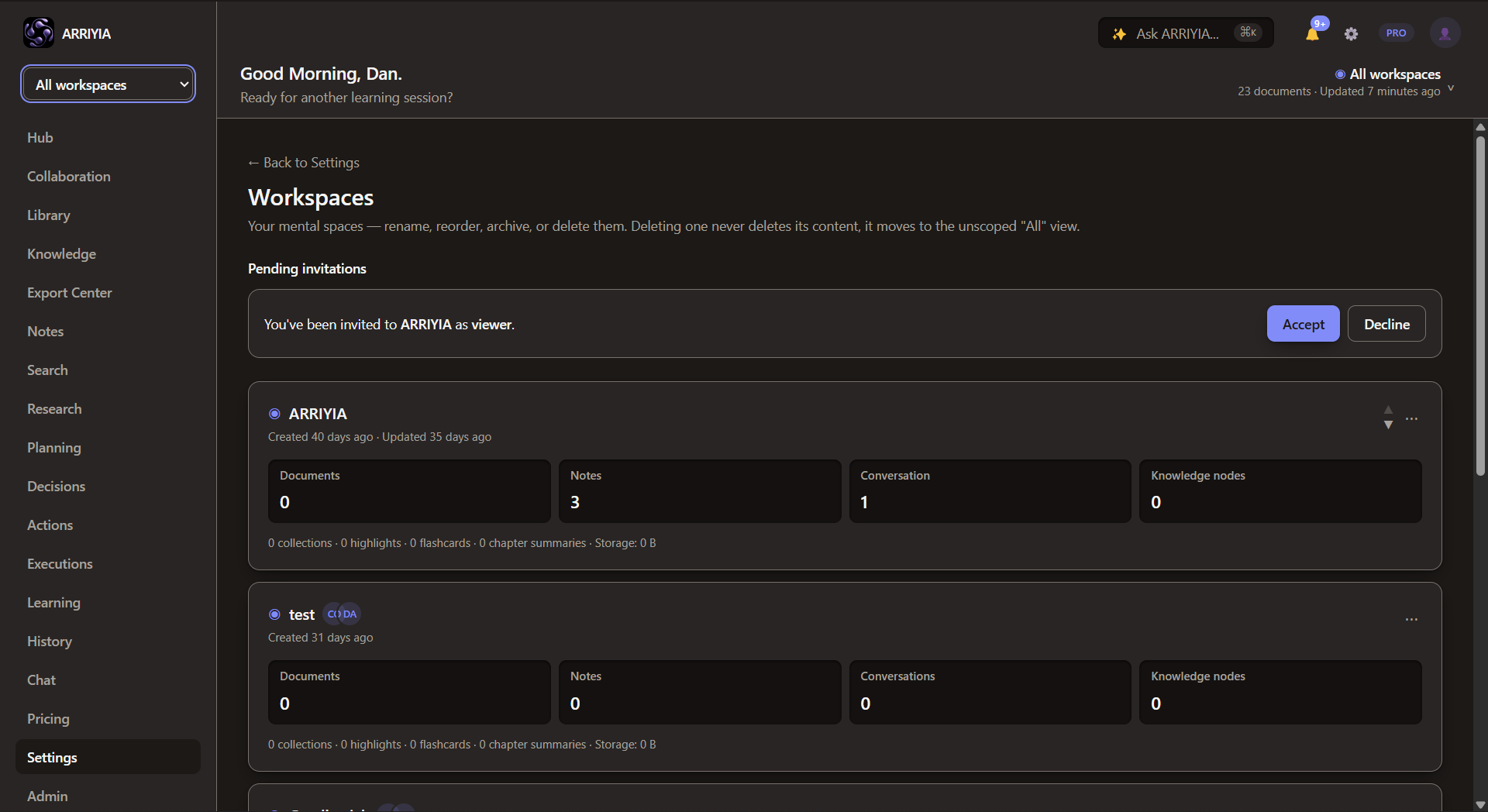Click the ARRIYIA workspace Knowledge nodes card
The image size is (1488, 812).
click(x=1280, y=491)
